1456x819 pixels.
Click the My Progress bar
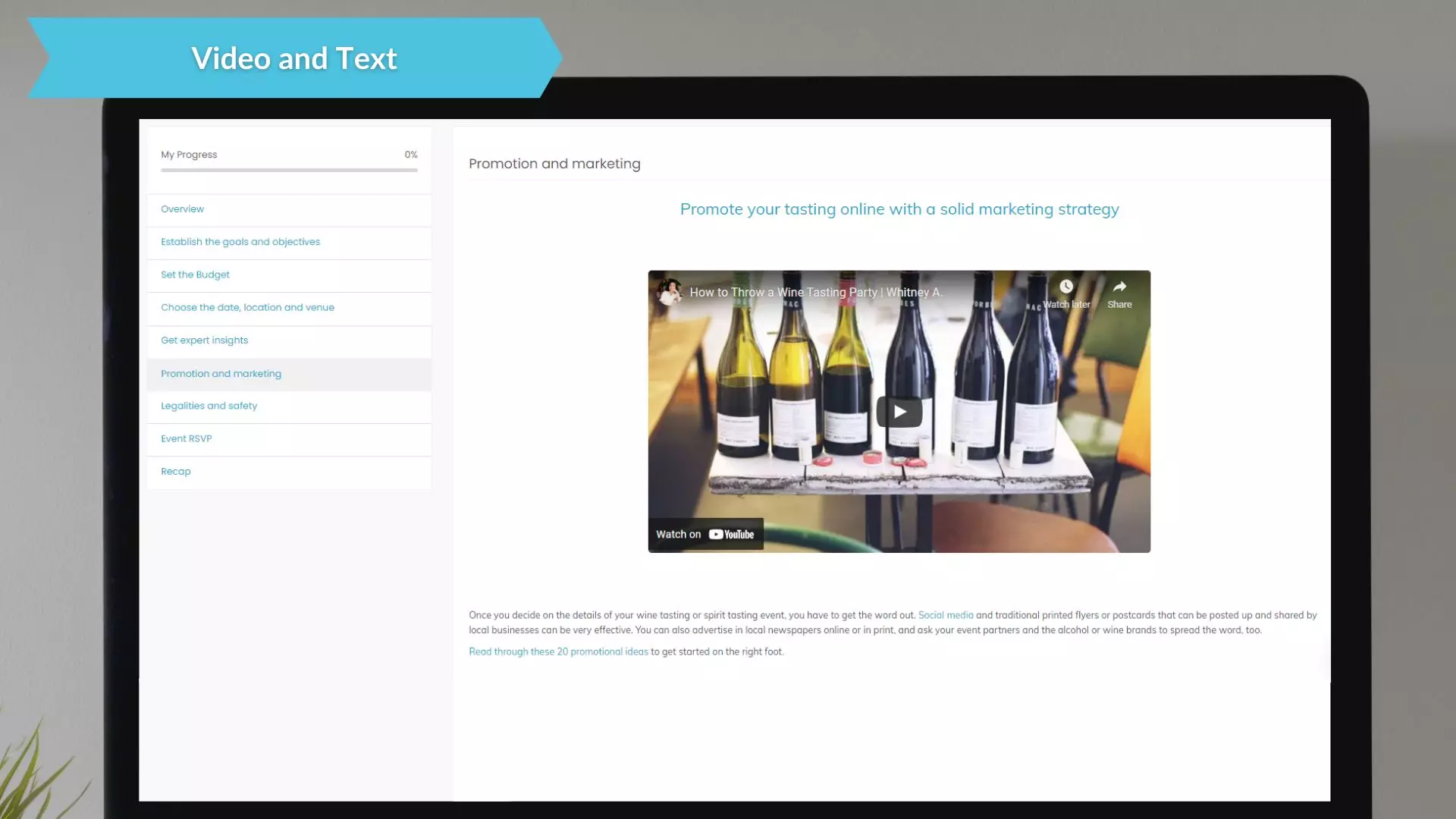[289, 170]
